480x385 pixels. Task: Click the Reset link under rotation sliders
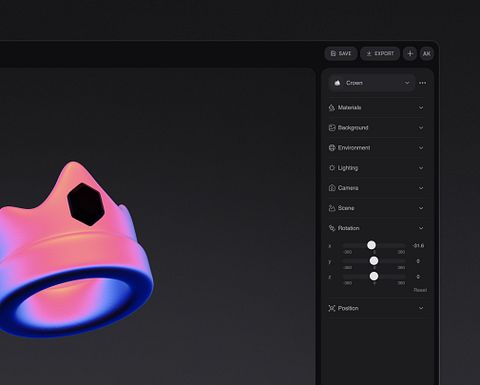[420, 290]
